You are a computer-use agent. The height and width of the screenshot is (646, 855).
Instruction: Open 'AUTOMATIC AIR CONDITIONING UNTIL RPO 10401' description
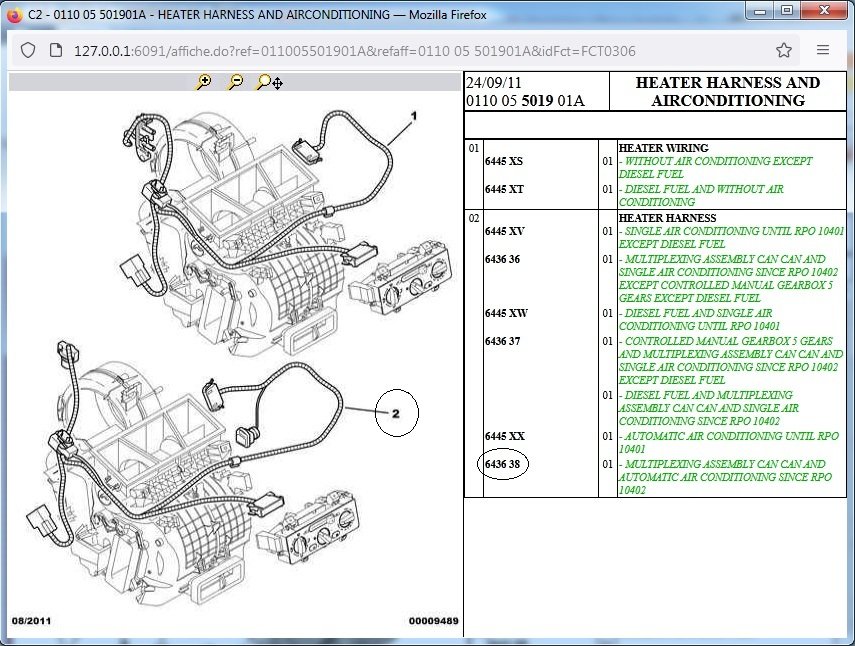click(728, 442)
